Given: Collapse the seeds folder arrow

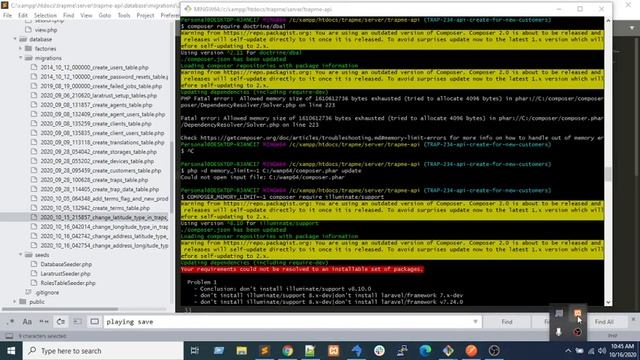Looking at the screenshot, I should click(21, 255).
